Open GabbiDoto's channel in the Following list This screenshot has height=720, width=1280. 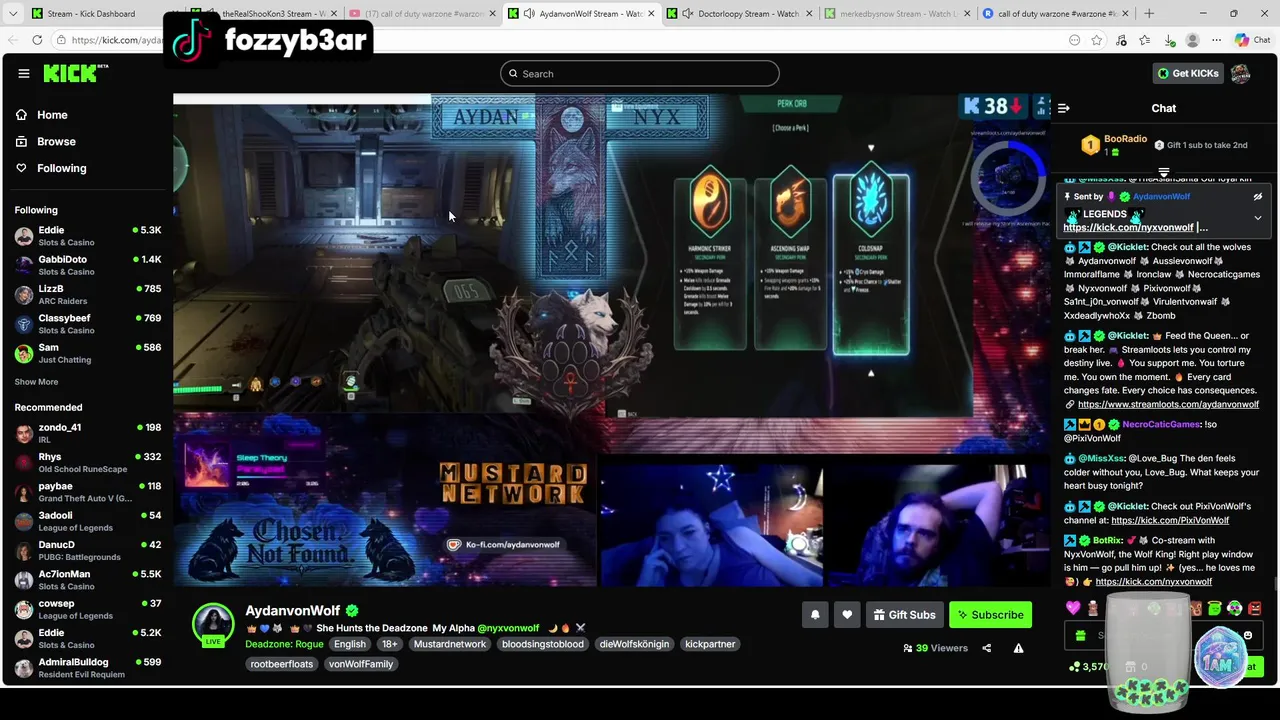87,265
